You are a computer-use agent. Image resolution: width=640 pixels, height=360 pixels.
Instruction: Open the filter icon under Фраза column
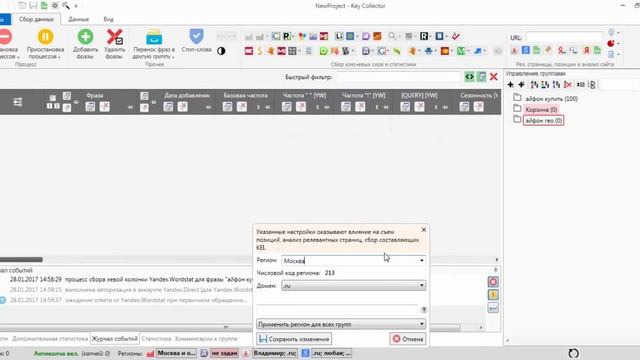point(90,107)
